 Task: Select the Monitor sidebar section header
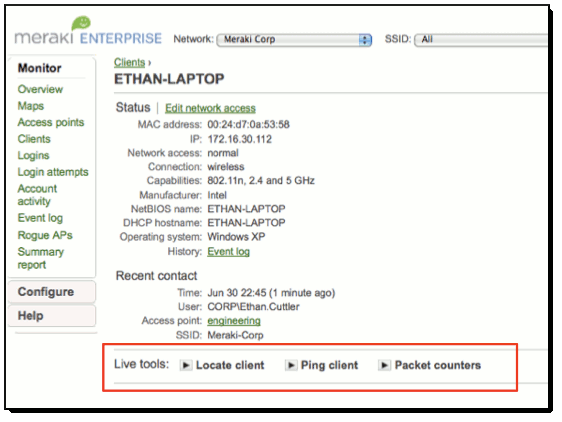point(40,68)
